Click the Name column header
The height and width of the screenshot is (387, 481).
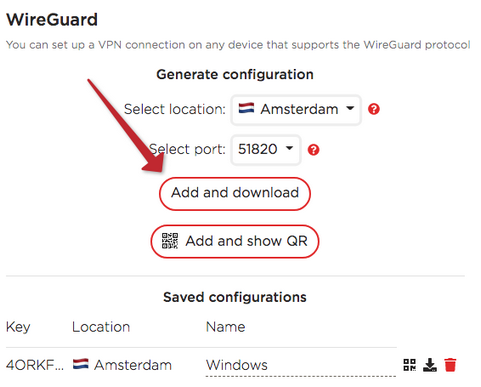click(226, 327)
